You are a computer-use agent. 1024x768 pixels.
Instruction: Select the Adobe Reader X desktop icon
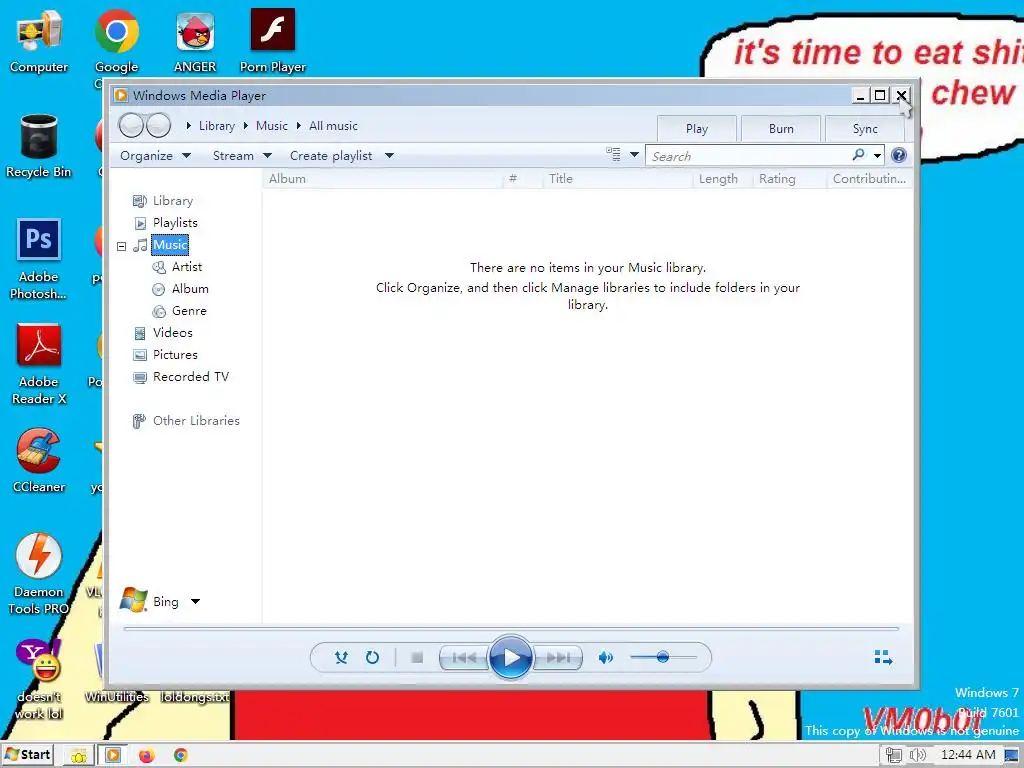point(39,364)
